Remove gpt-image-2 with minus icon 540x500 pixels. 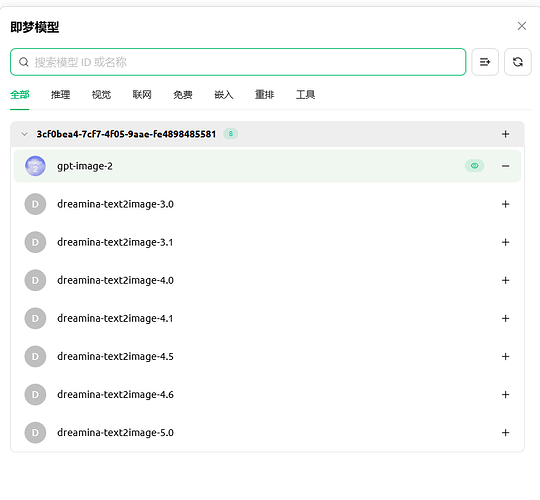505,166
